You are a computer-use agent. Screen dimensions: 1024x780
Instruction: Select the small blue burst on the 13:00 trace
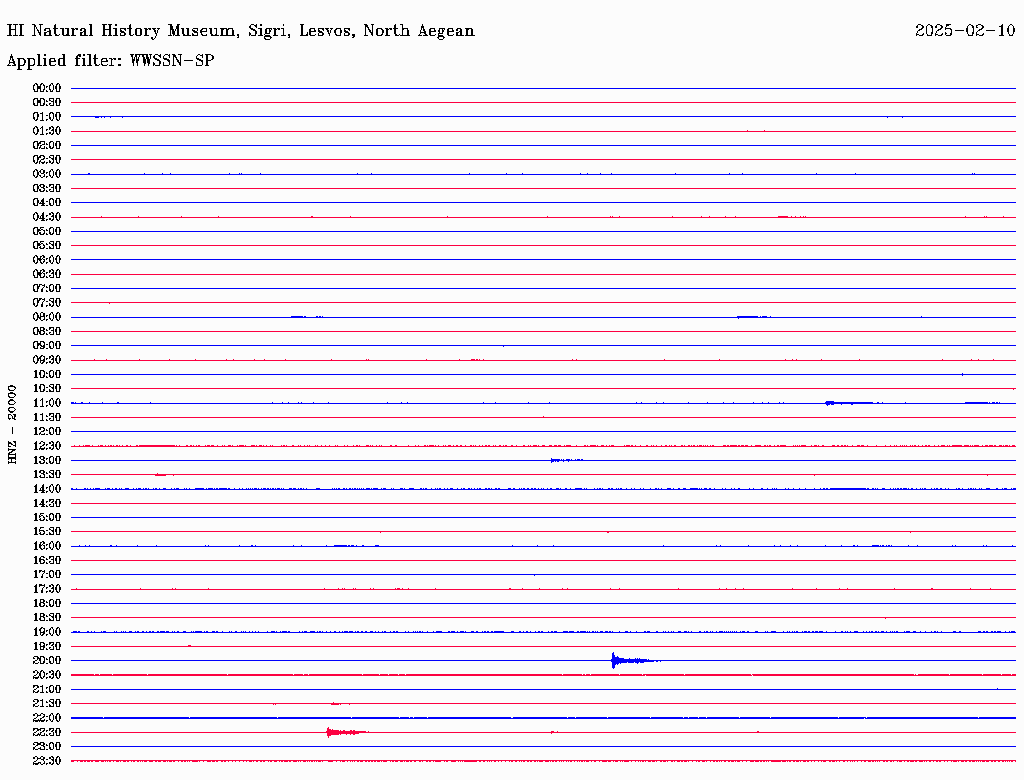click(x=567, y=461)
